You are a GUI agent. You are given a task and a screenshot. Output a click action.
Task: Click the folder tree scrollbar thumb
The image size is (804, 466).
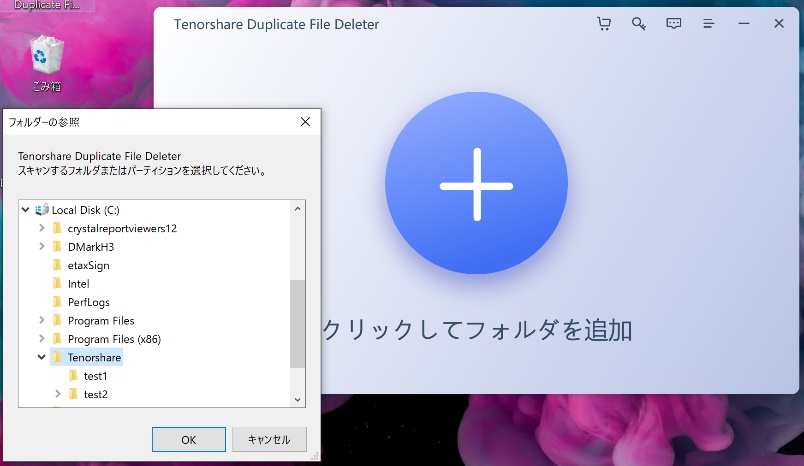[297, 323]
